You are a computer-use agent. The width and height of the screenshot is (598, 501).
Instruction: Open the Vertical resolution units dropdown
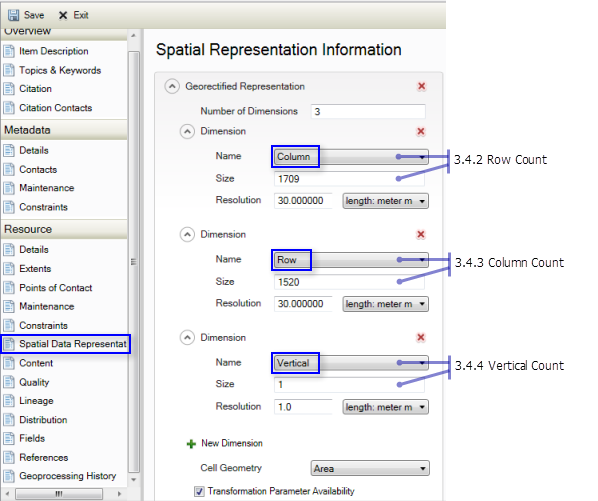pos(386,407)
